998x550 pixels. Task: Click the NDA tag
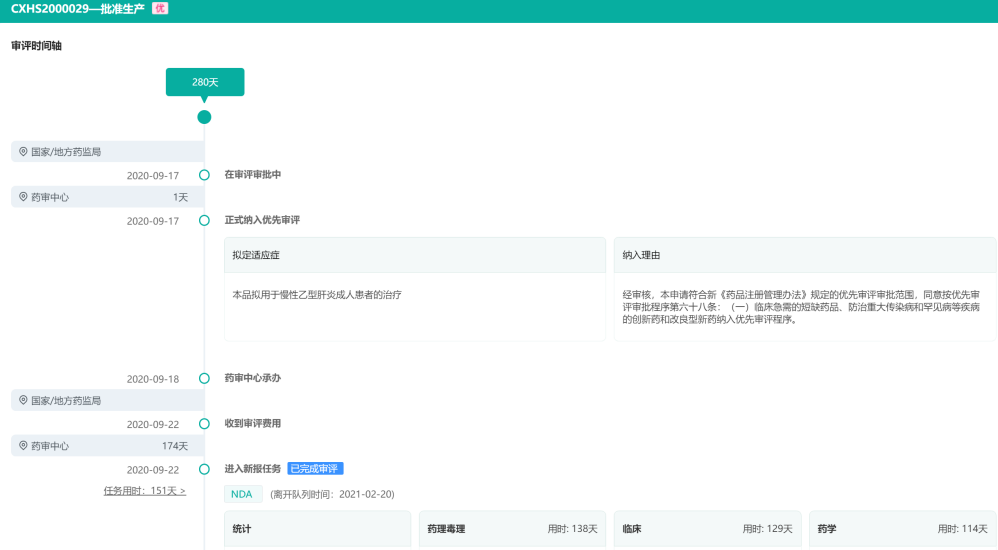[243, 494]
